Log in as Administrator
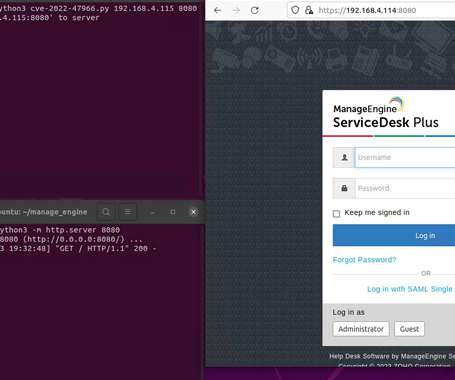Screen dimensions: 455x380 click(361, 329)
